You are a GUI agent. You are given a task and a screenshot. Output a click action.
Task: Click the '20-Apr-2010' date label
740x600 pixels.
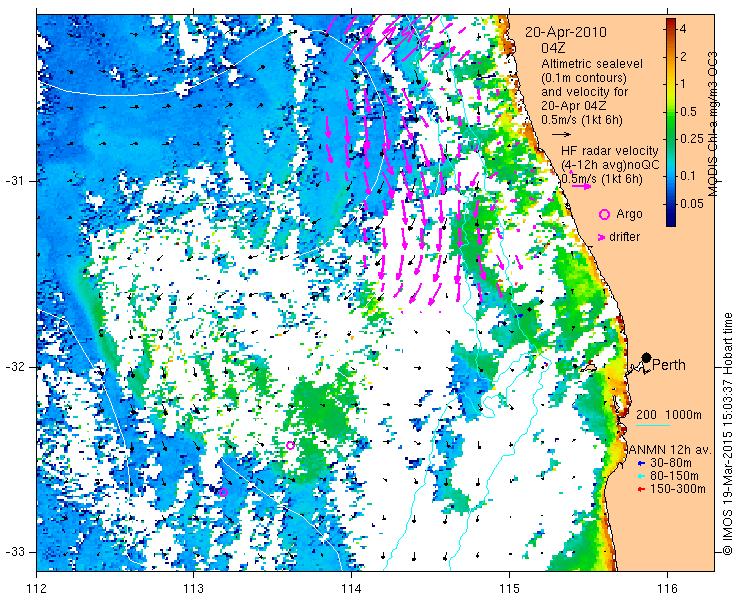(x=566, y=32)
